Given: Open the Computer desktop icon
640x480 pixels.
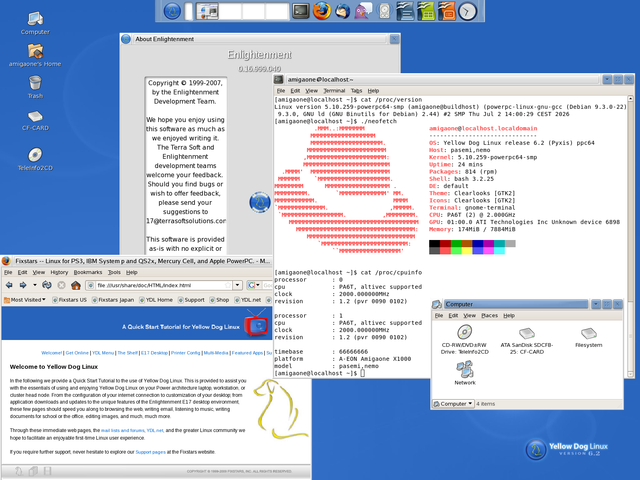Looking at the screenshot, I should (x=35, y=23).
